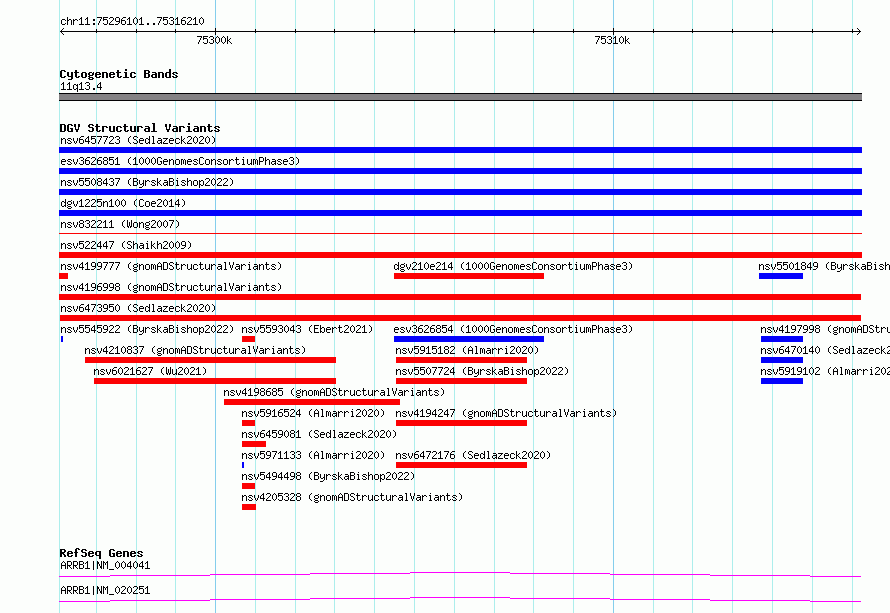This screenshot has width=890, height=613.
Task: Click the 11q13.4 band label
Action: click(x=81, y=86)
